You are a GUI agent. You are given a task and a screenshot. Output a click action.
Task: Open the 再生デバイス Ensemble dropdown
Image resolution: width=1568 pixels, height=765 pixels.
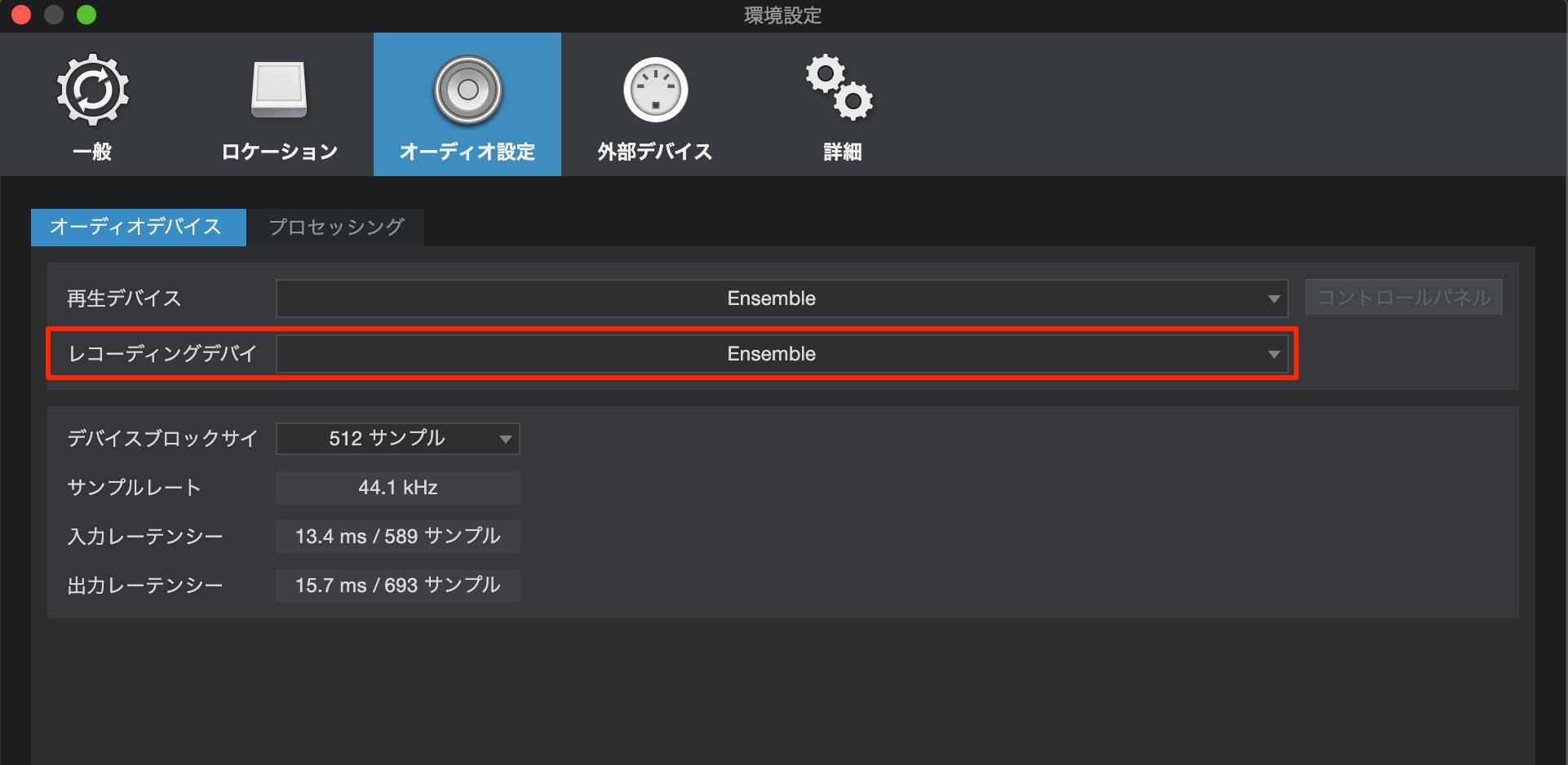click(x=782, y=298)
